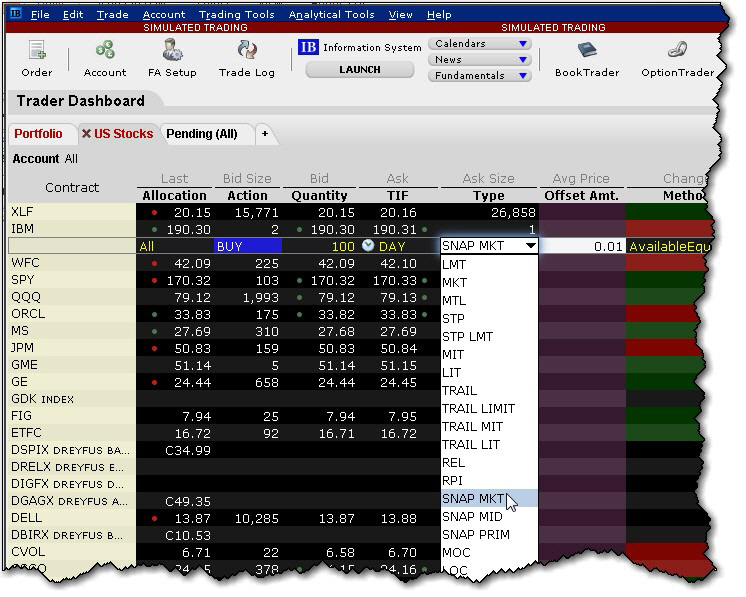Click the All allocation cell in order row
Screen dimensions: 746x597
174,246
